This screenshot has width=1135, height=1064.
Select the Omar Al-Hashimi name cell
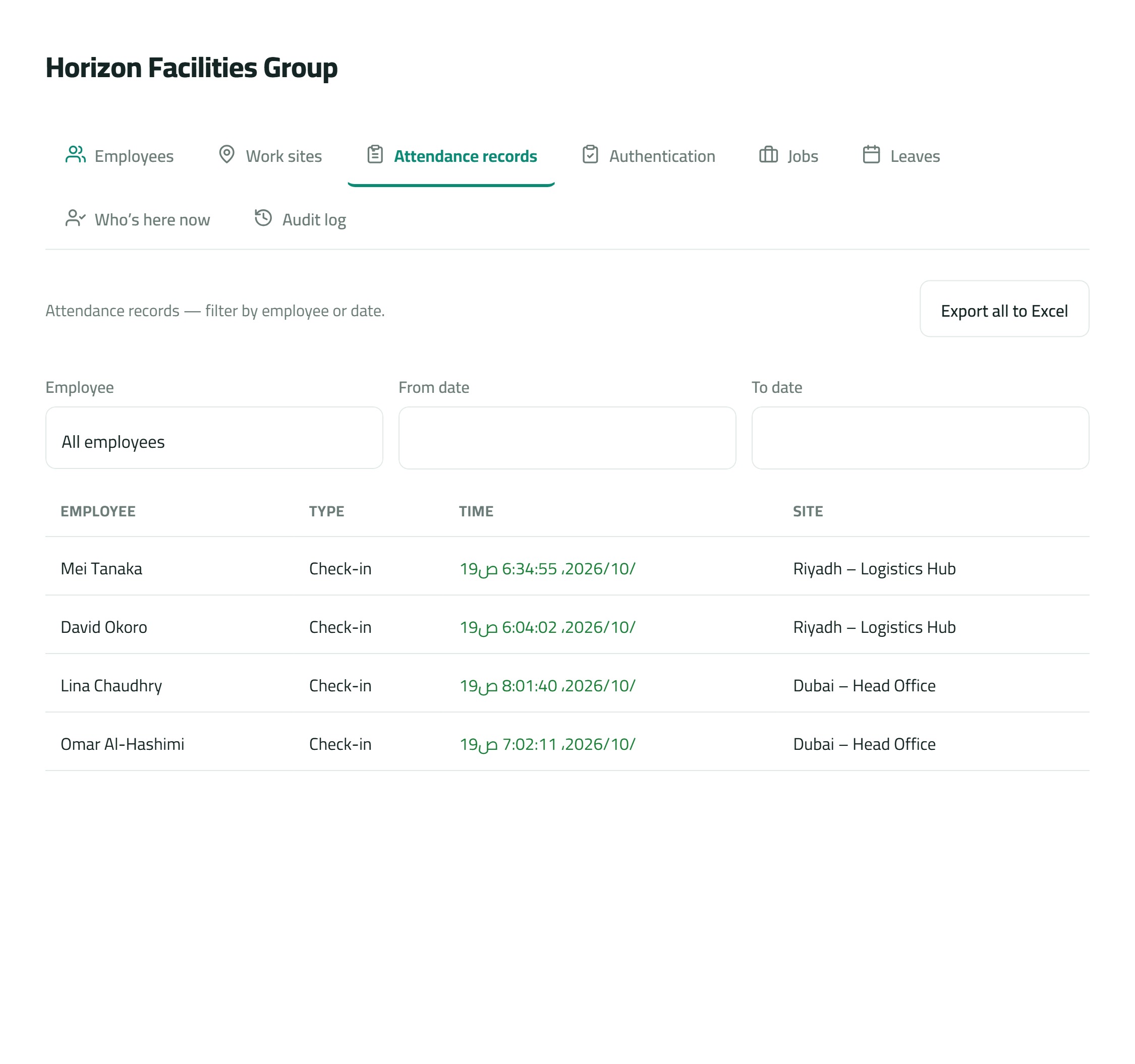click(x=123, y=744)
